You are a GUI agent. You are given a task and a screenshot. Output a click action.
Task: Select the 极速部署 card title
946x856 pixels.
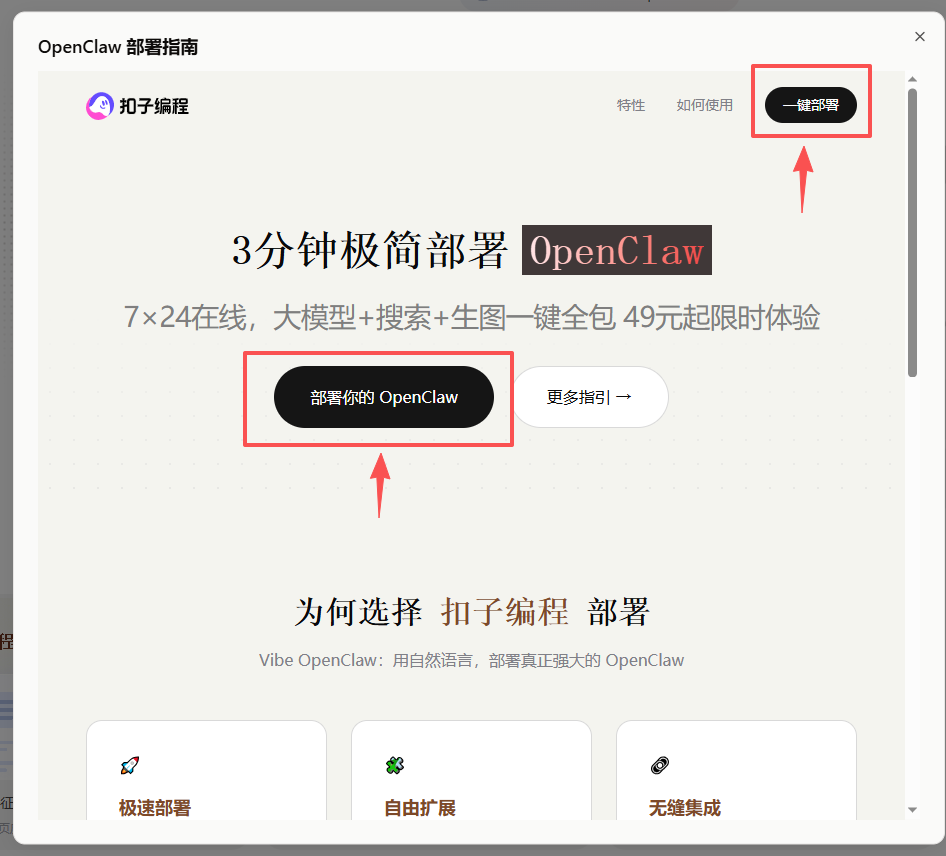click(x=155, y=807)
